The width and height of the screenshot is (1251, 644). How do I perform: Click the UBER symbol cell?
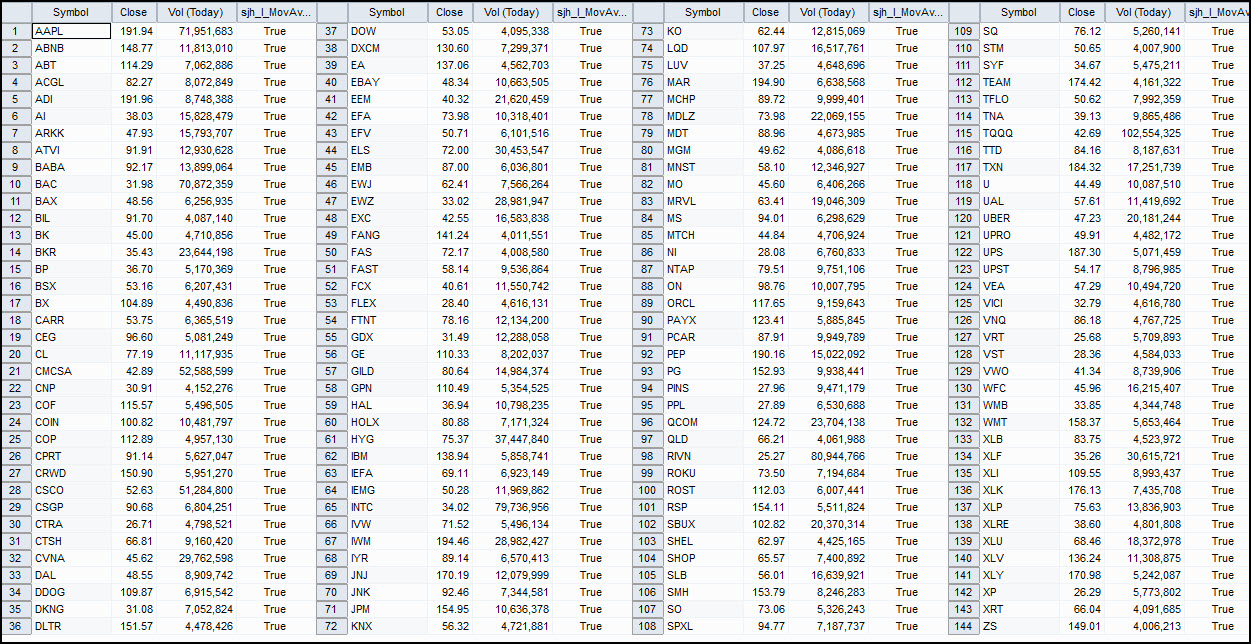[x=1019, y=218]
